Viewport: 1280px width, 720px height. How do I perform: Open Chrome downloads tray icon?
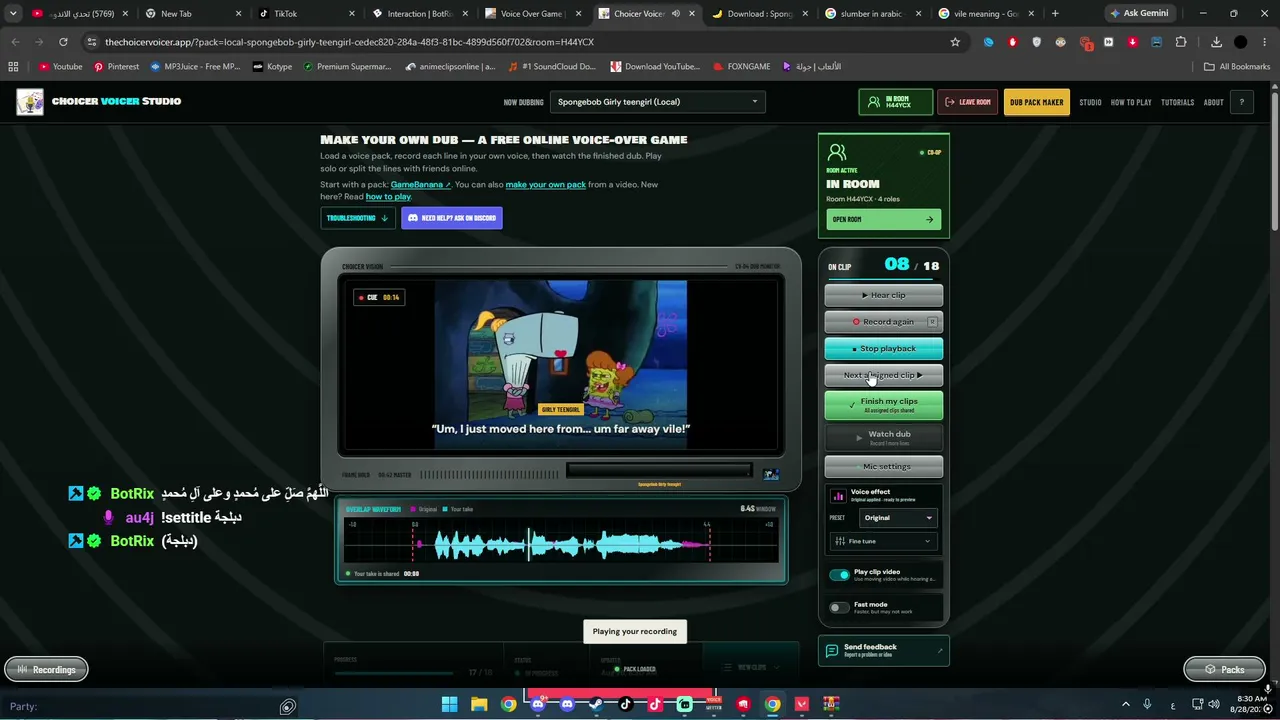pos(1216,42)
